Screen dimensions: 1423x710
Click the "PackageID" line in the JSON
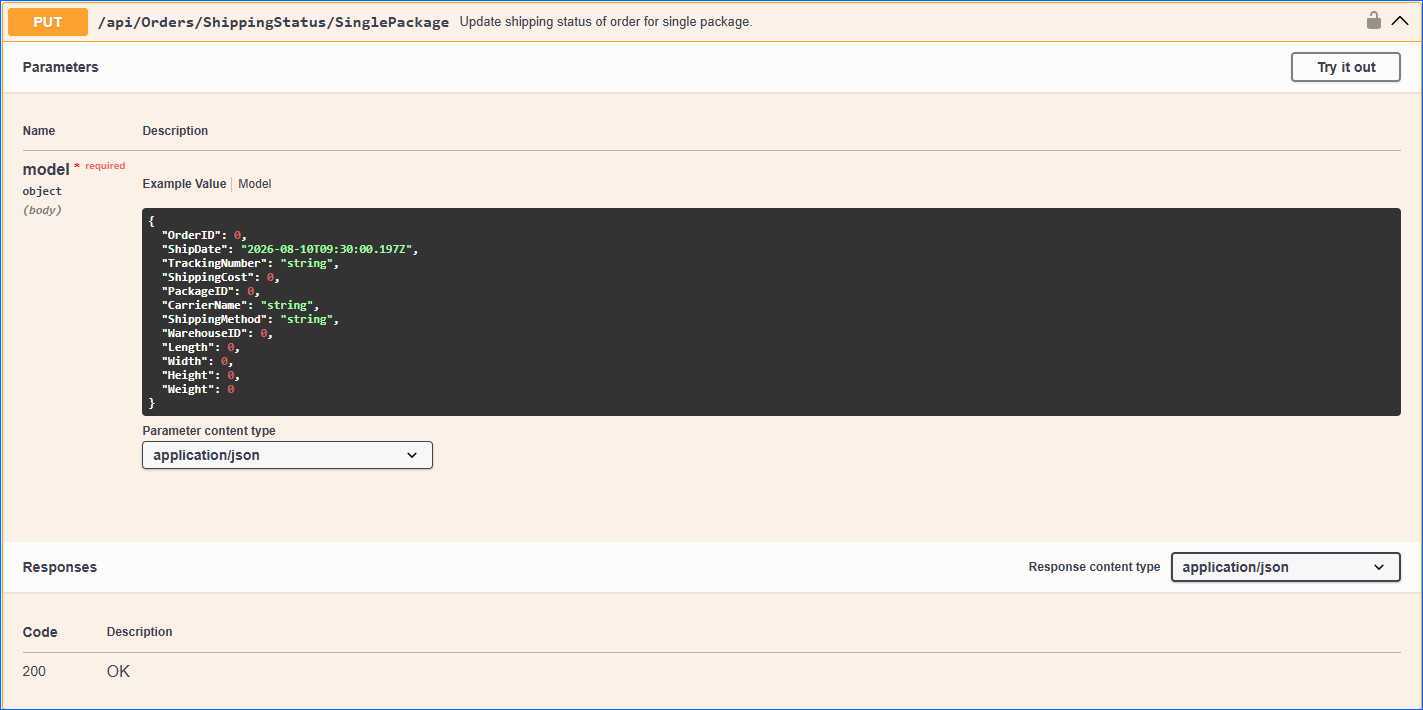click(211, 291)
